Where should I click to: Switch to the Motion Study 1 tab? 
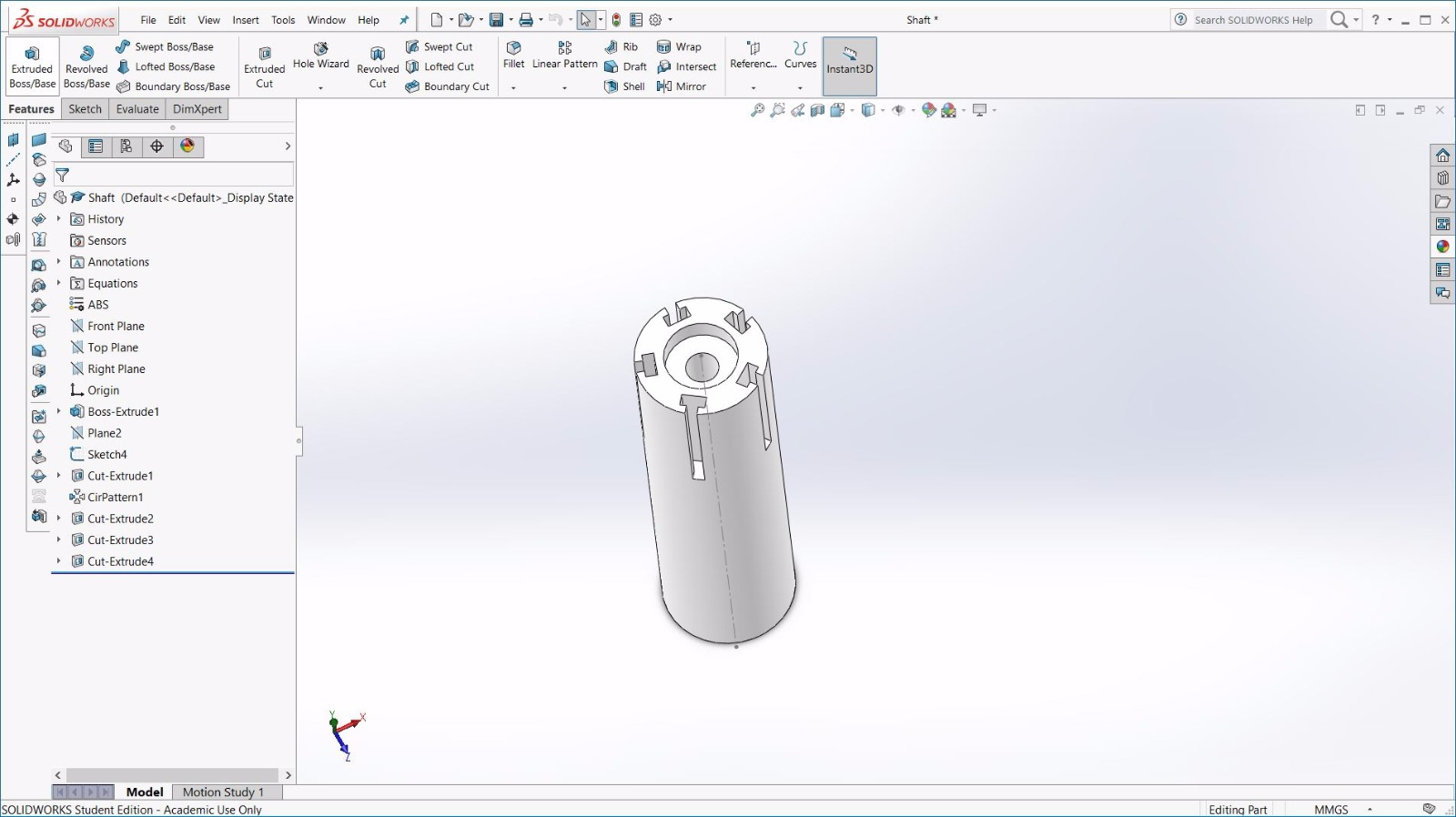223,792
